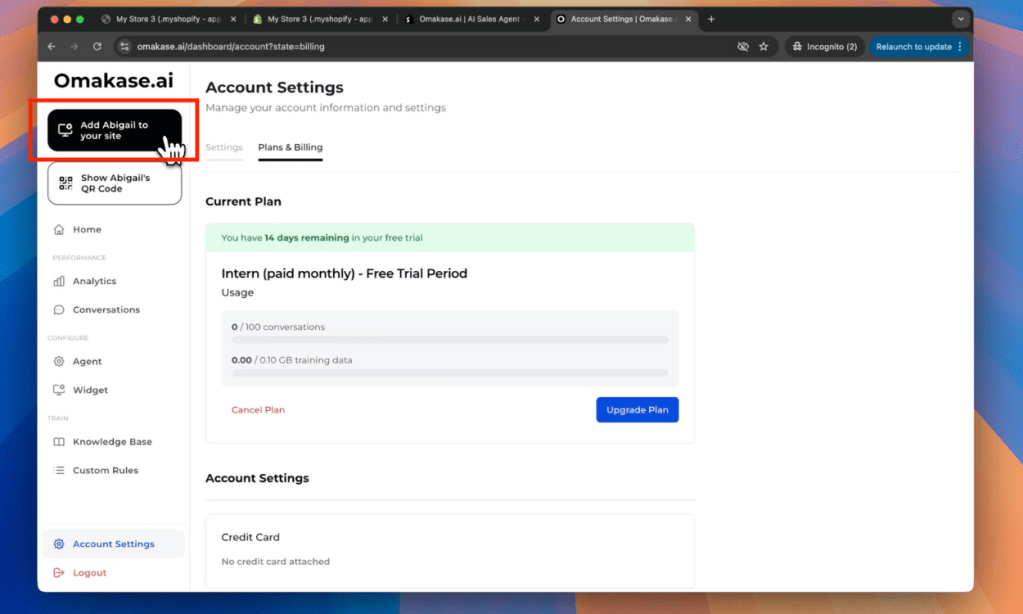The height and width of the screenshot is (614, 1023).
Task: Expand the browser tab search chevron
Action: (x=961, y=19)
